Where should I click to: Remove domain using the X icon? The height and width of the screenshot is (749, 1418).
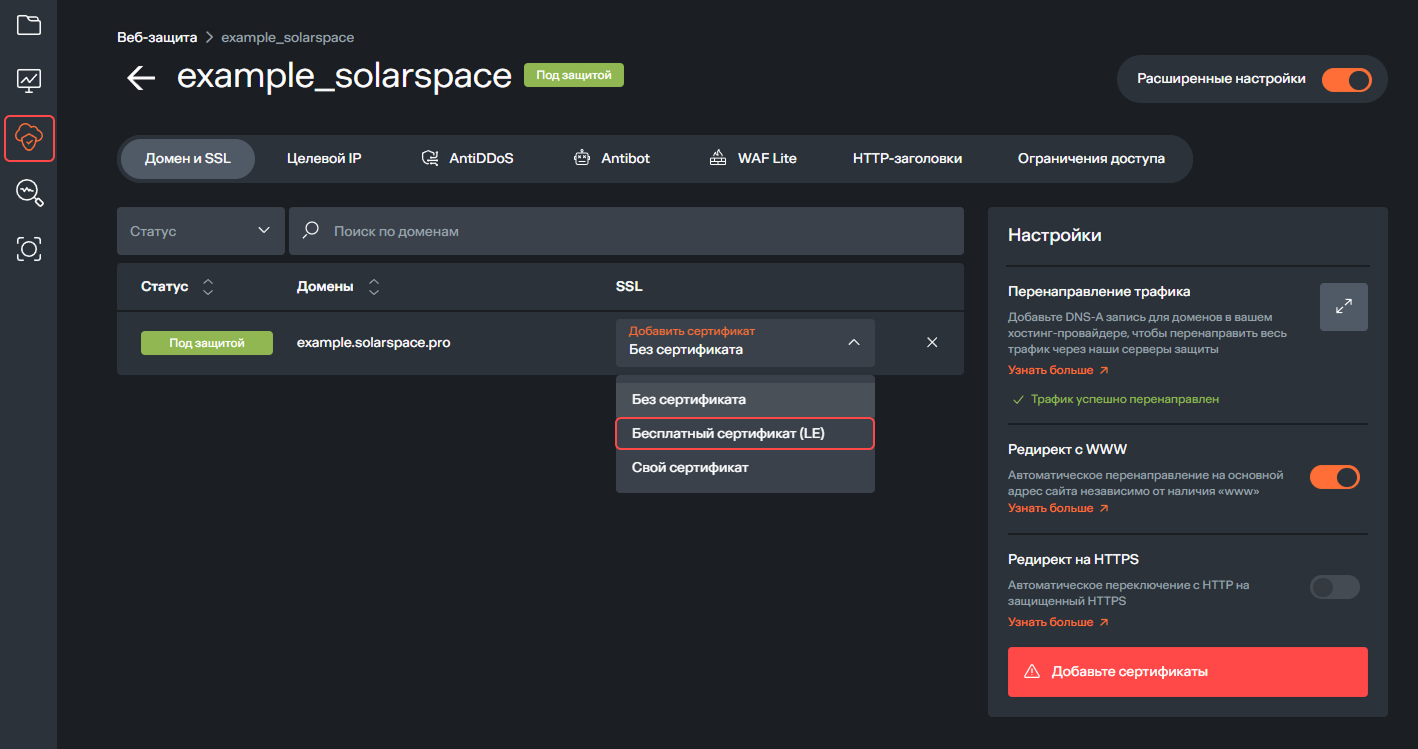(932, 343)
